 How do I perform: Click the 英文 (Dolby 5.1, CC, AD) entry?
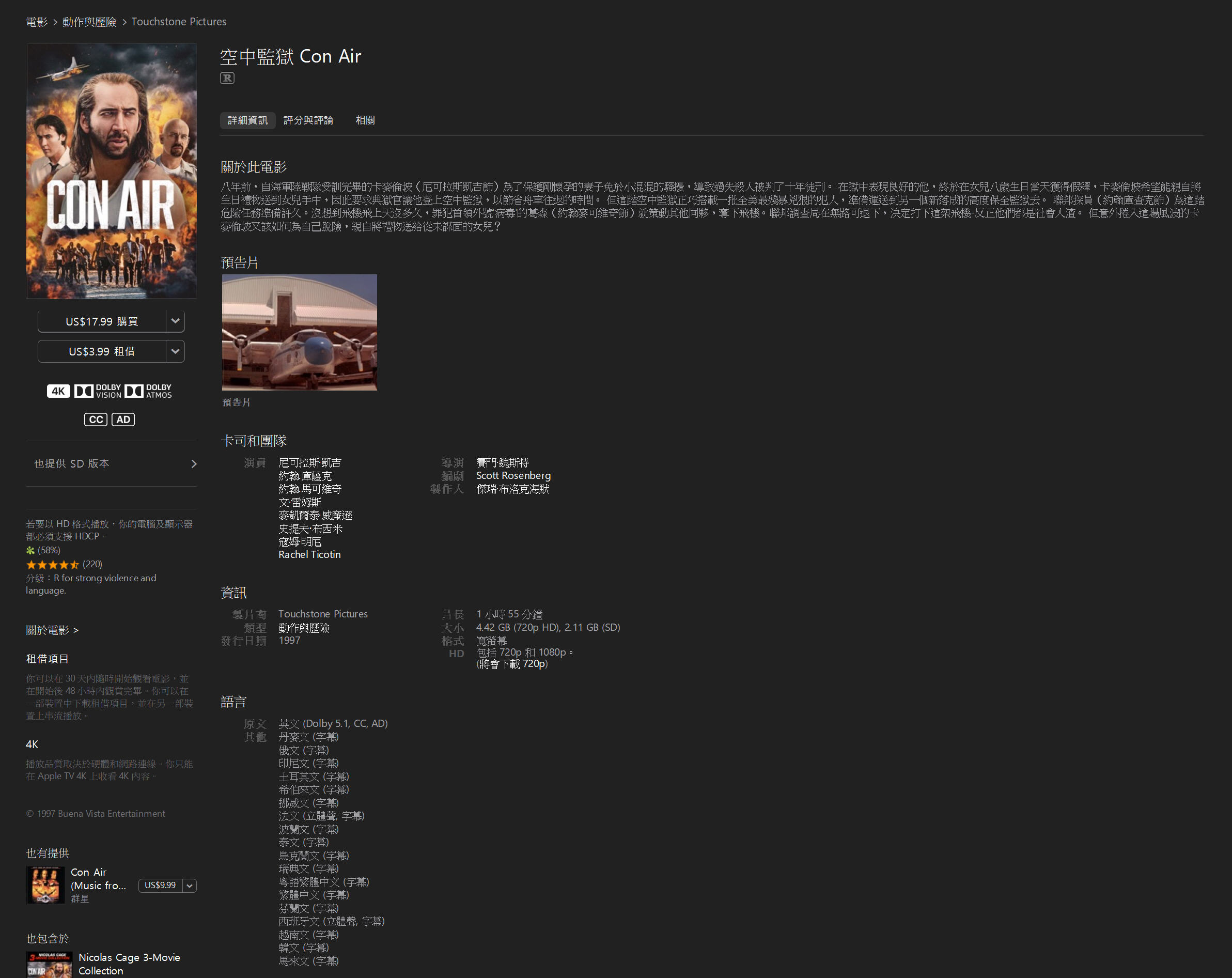click(x=333, y=724)
